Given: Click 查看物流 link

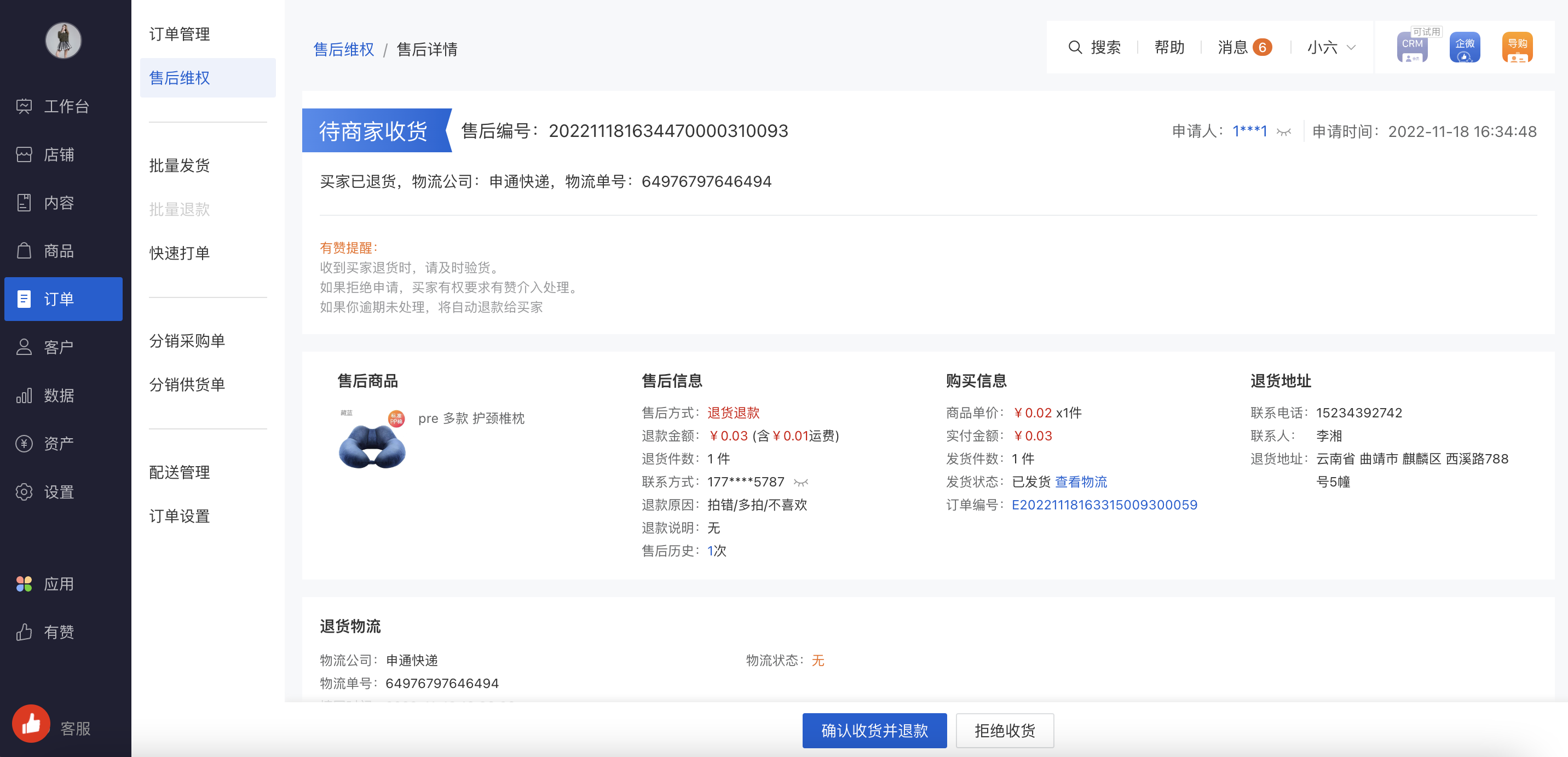Looking at the screenshot, I should click(1080, 483).
